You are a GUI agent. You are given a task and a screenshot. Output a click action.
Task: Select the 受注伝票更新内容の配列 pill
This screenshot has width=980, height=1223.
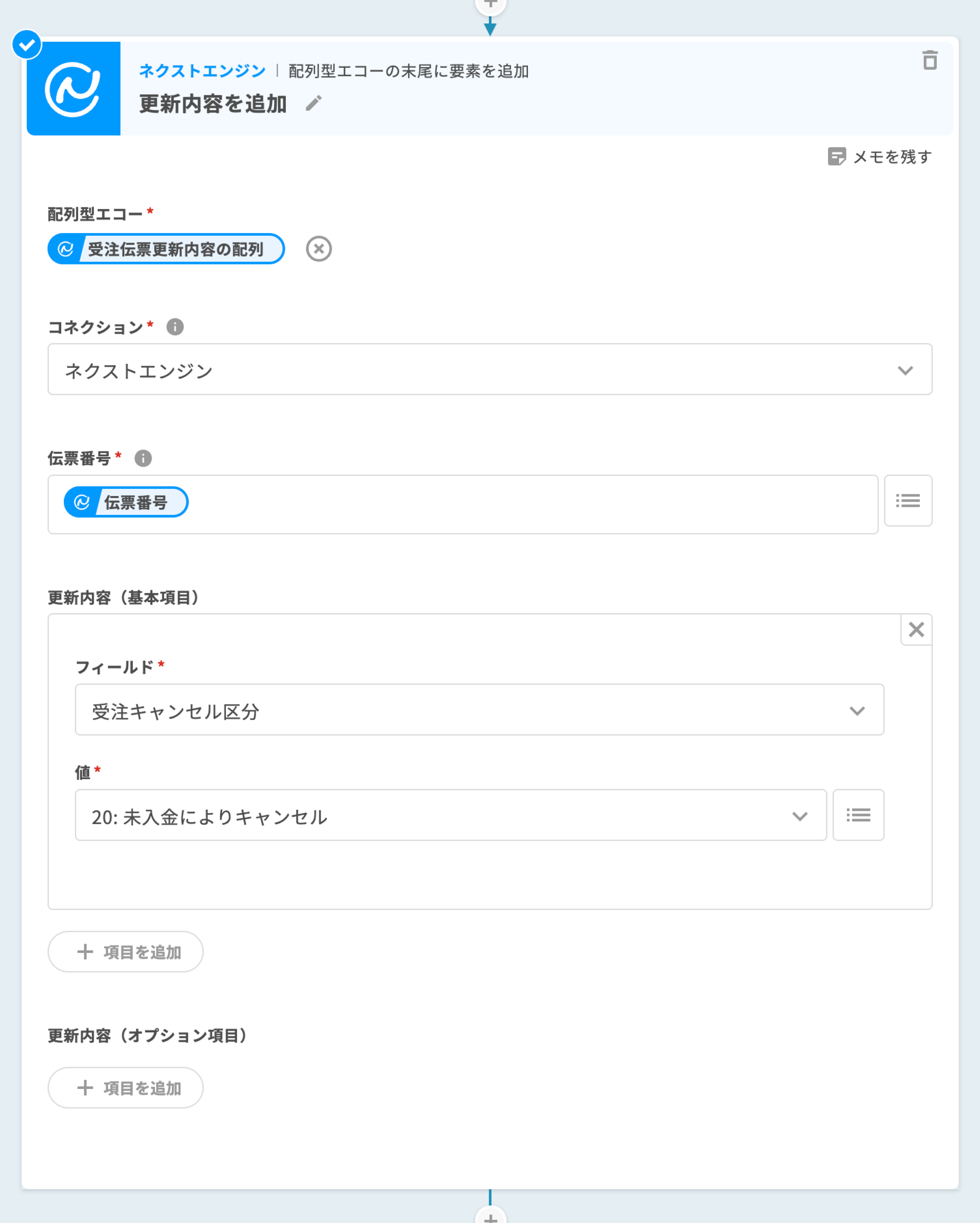click(x=166, y=249)
